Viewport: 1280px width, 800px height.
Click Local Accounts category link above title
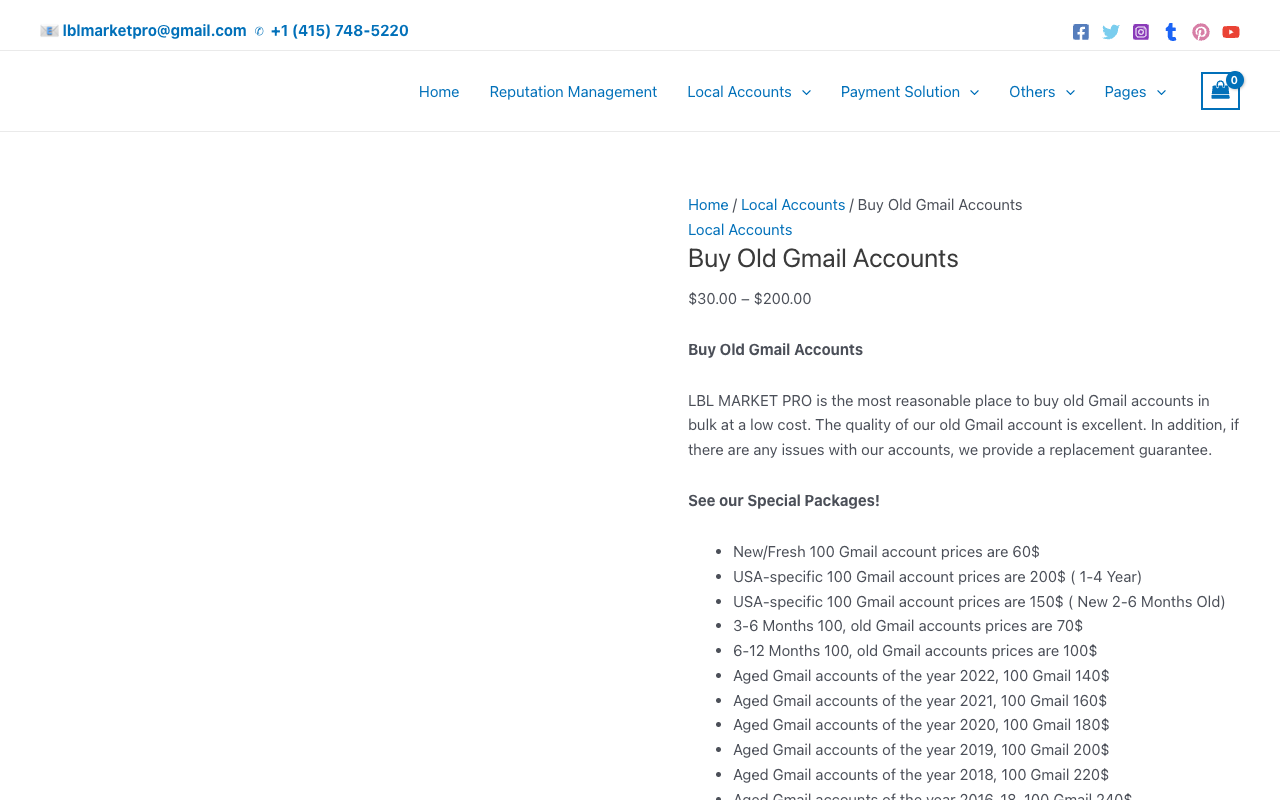740,230
